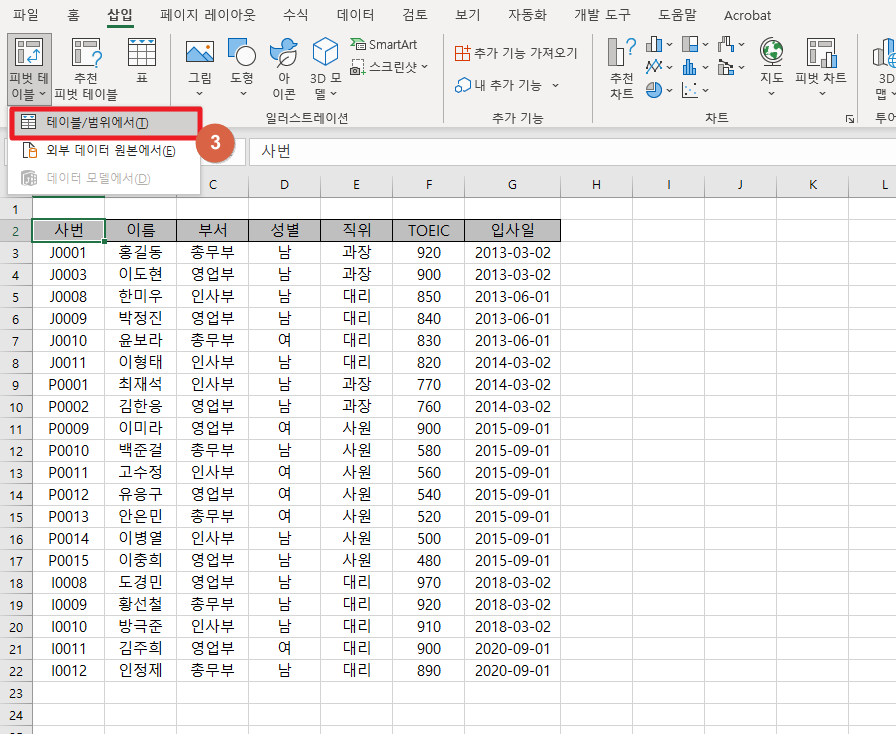Insert a pie or doughnut chart

(x=654, y=90)
